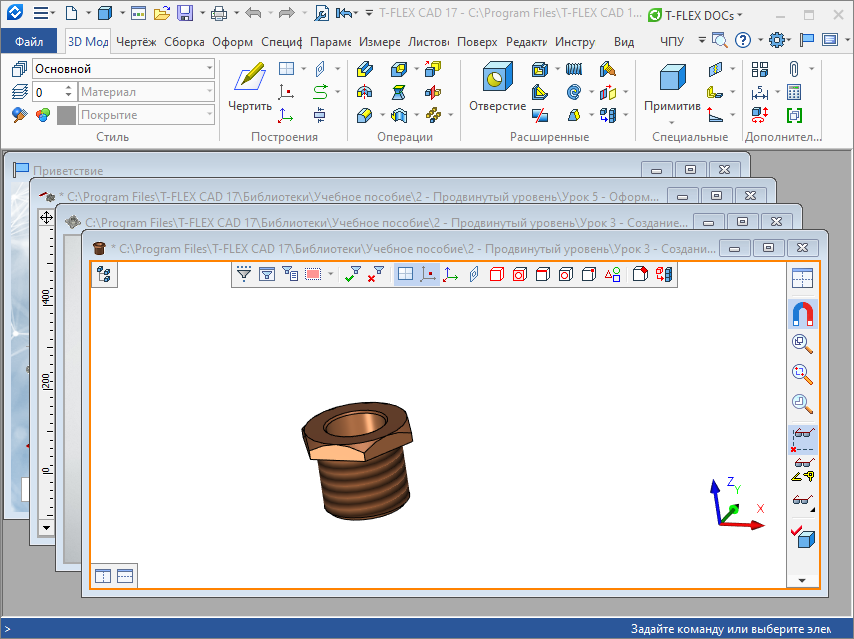This screenshot has height=639, width=854.
Task: Click the save (floppy disk) icon
Action: (x=185, y=14)
